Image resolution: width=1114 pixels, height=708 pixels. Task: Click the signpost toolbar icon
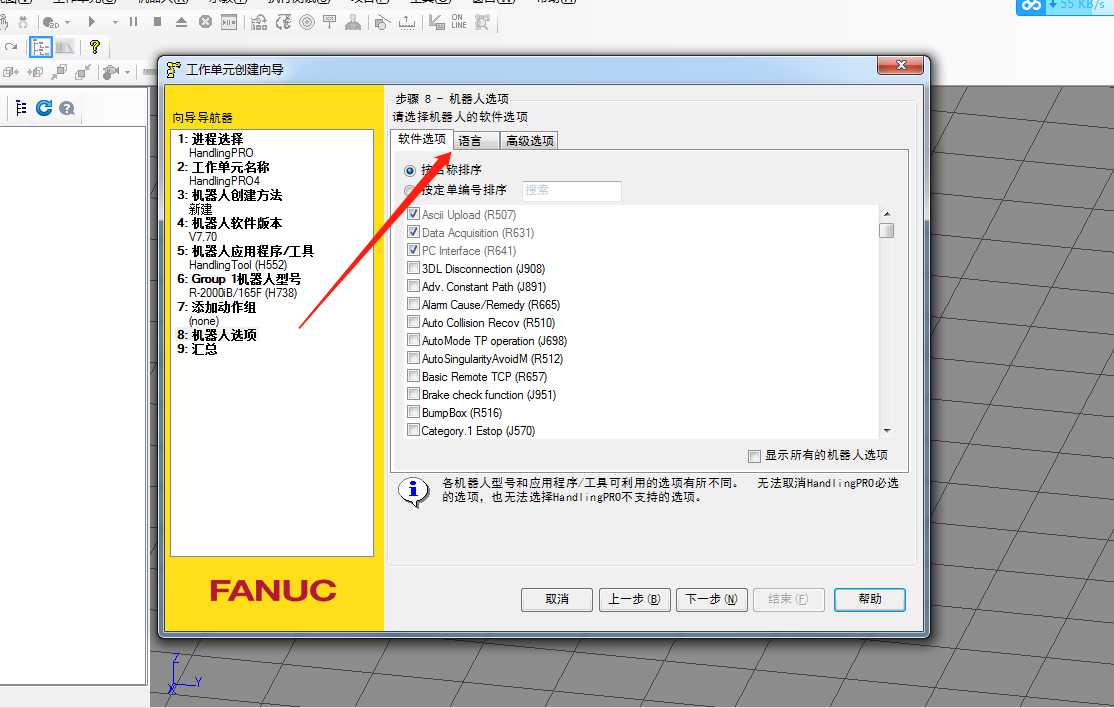(x=329, y=22)
